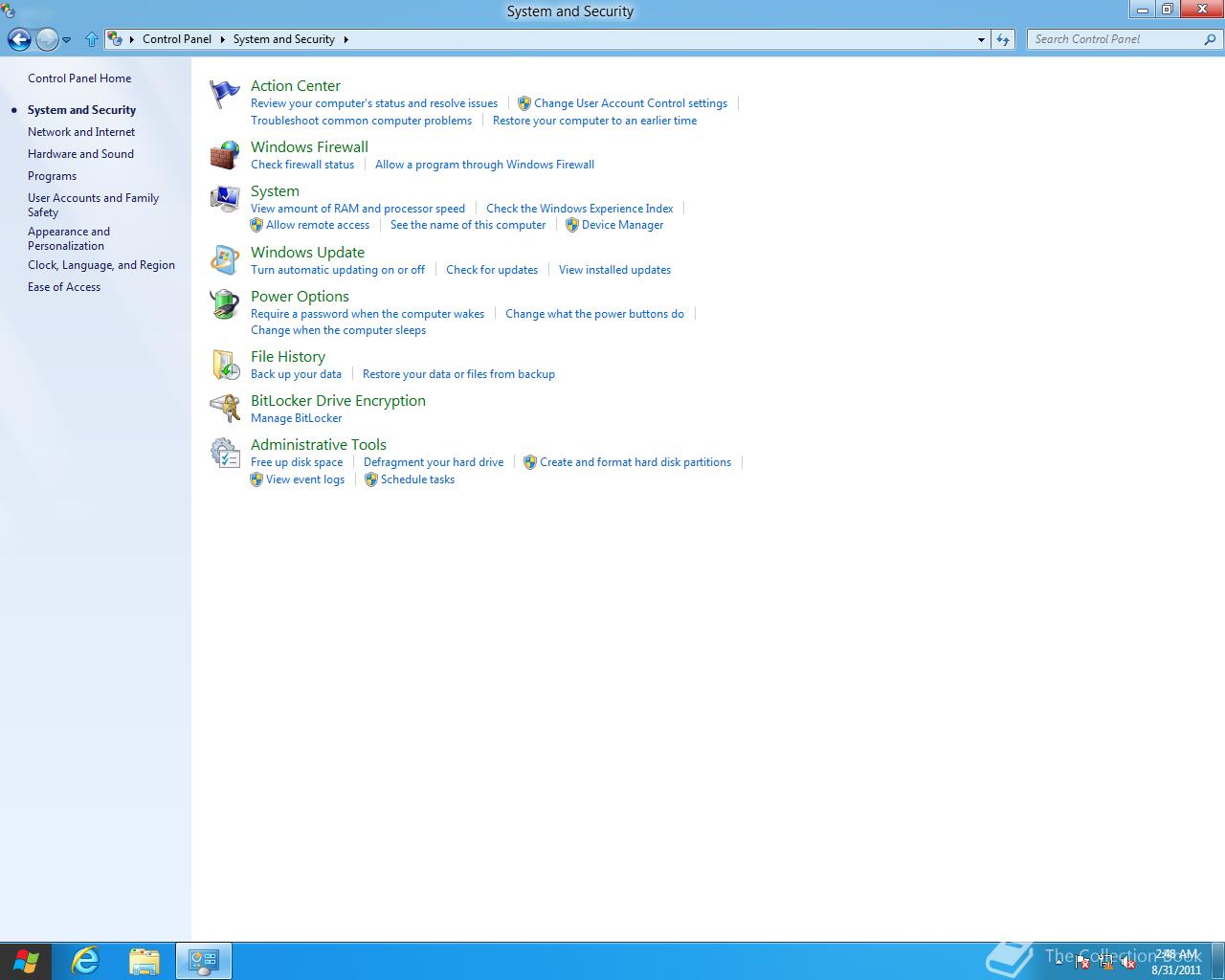This screenshot has height=980, width=1225.
Task: Open Troubleshoot common computer problems
Action: [x=361, y=121]
